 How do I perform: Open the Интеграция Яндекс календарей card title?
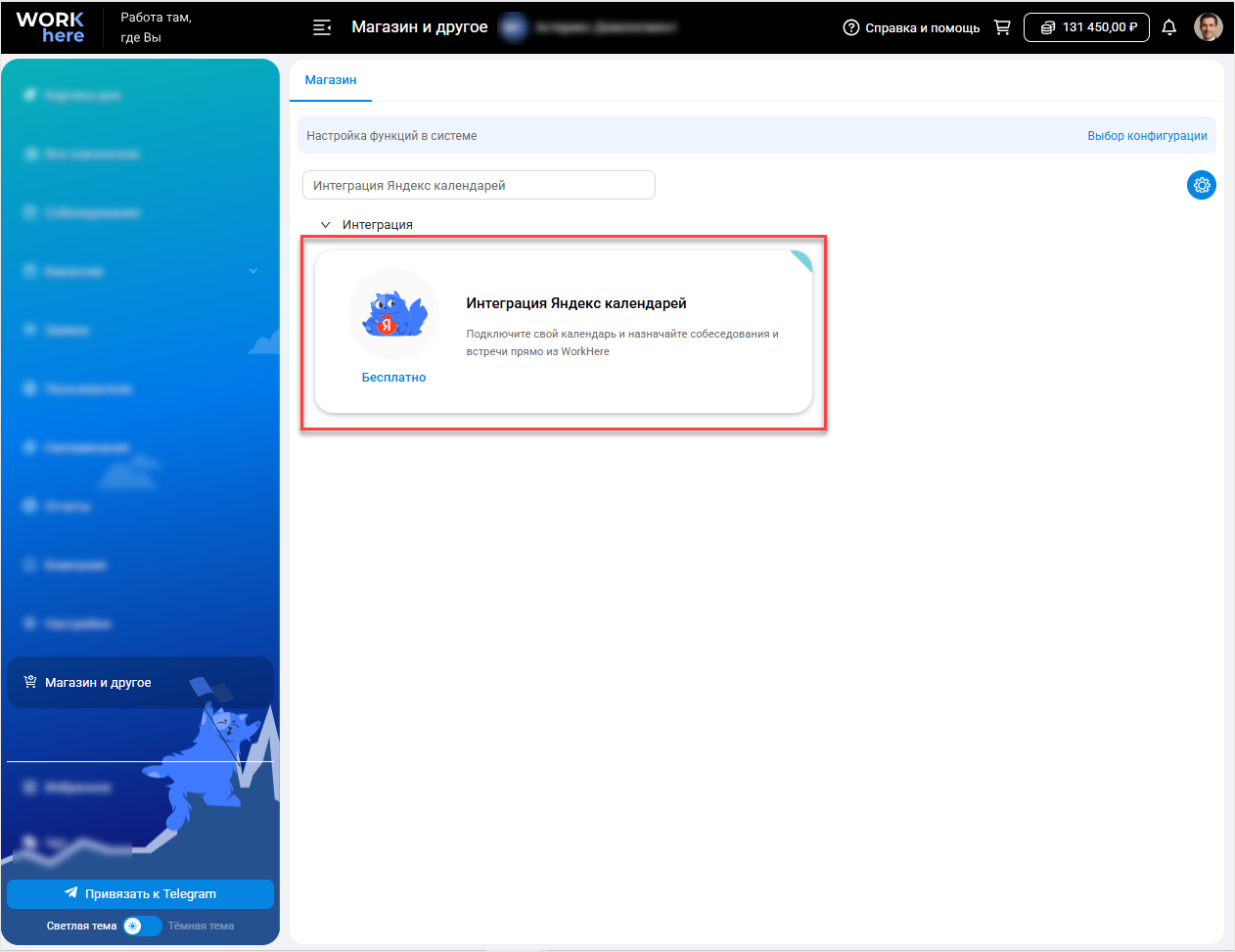pyautogui.click(x=576, y=303)
